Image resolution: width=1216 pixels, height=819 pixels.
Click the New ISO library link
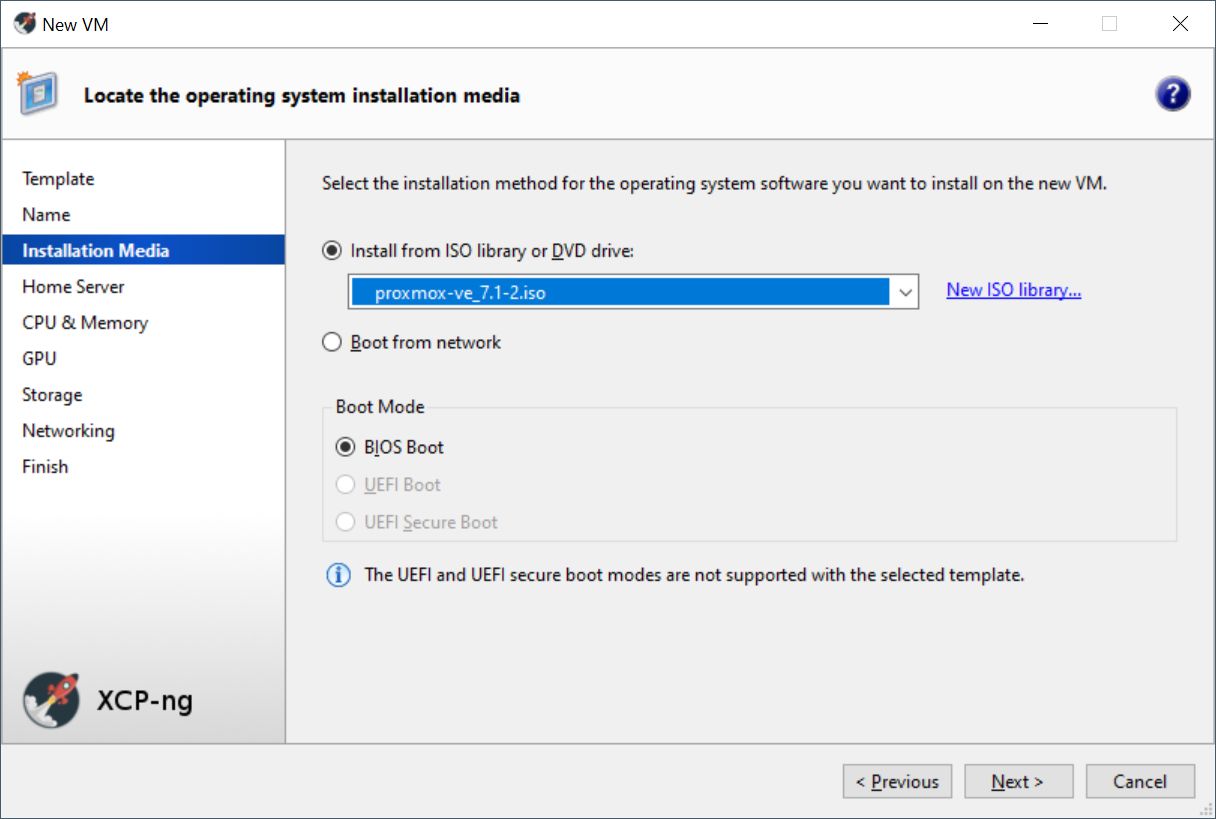(x=1013, y=290)
